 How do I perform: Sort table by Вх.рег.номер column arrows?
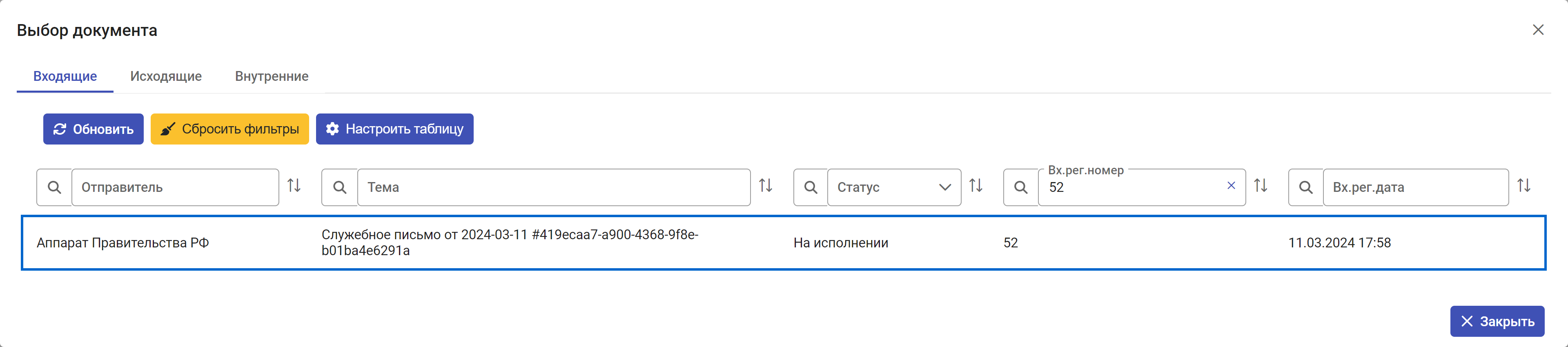1261,185
